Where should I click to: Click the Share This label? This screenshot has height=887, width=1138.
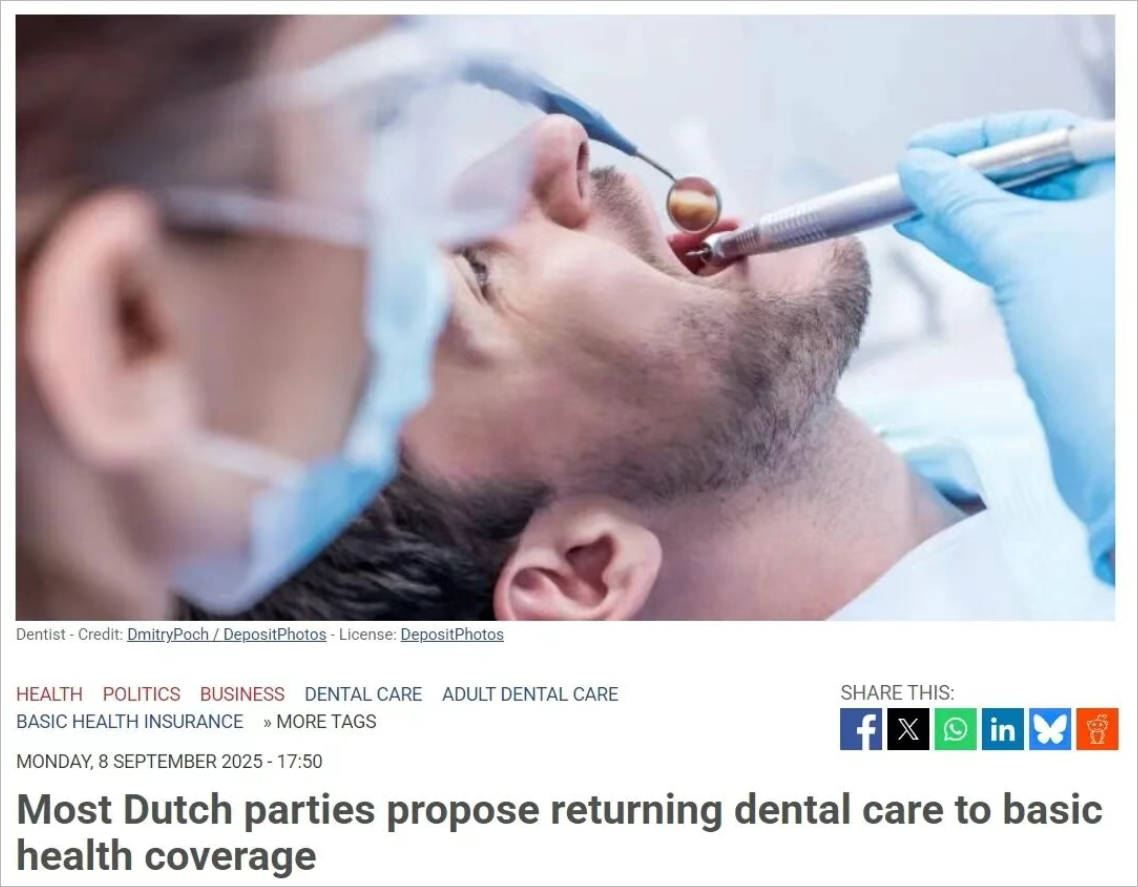pos(897,692)
